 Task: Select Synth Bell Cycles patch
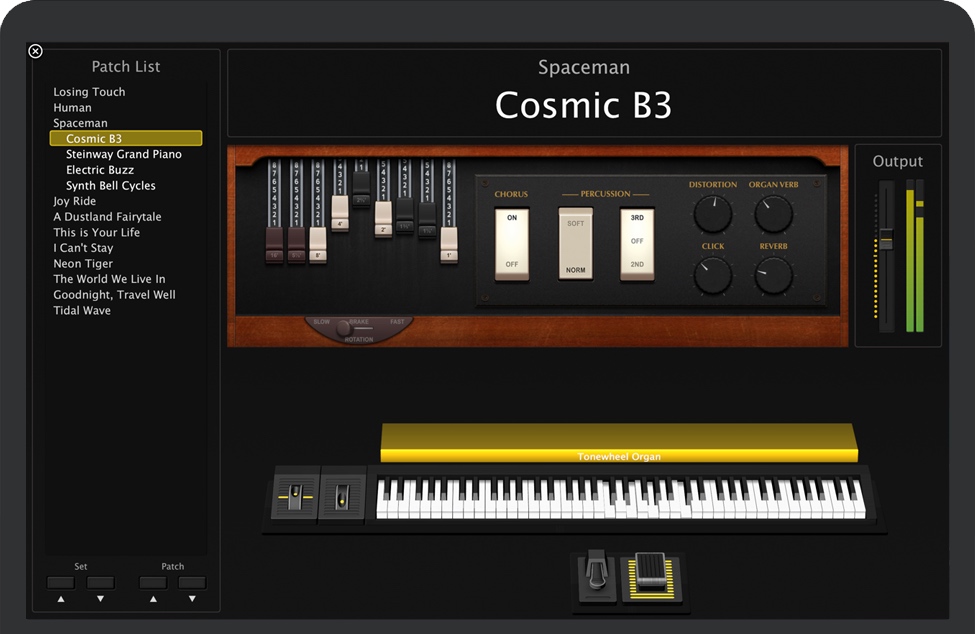pyautogui.click(x=111, y=186)
